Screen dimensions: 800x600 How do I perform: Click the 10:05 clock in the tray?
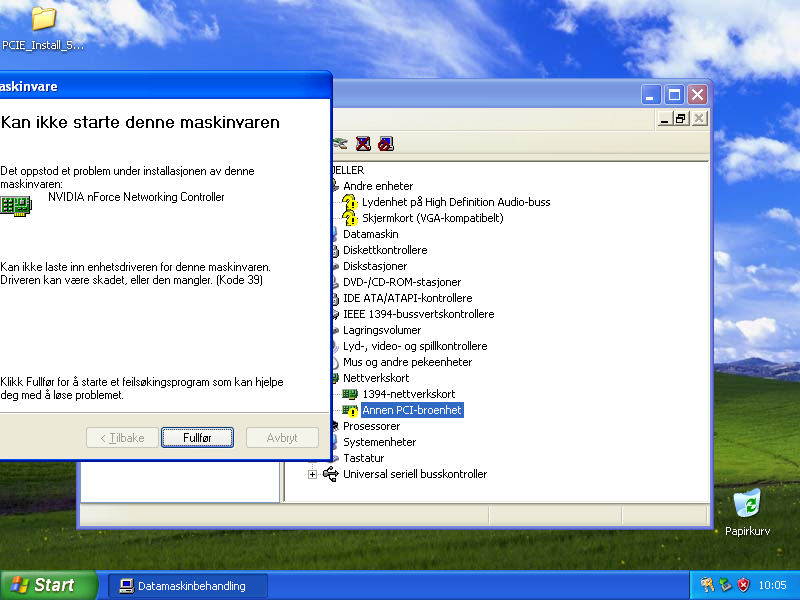pyautogui.click(x=772, y=585)
